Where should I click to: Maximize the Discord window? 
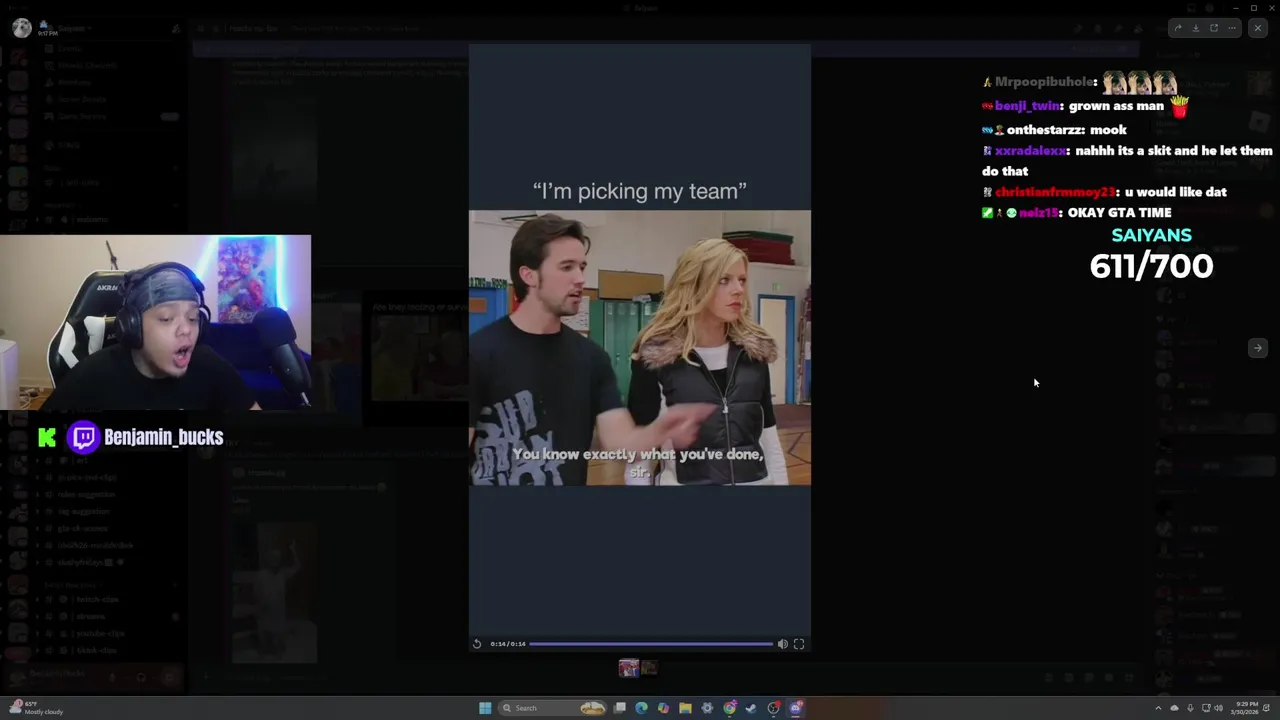pyautogui.click(x=1254, y=8)
